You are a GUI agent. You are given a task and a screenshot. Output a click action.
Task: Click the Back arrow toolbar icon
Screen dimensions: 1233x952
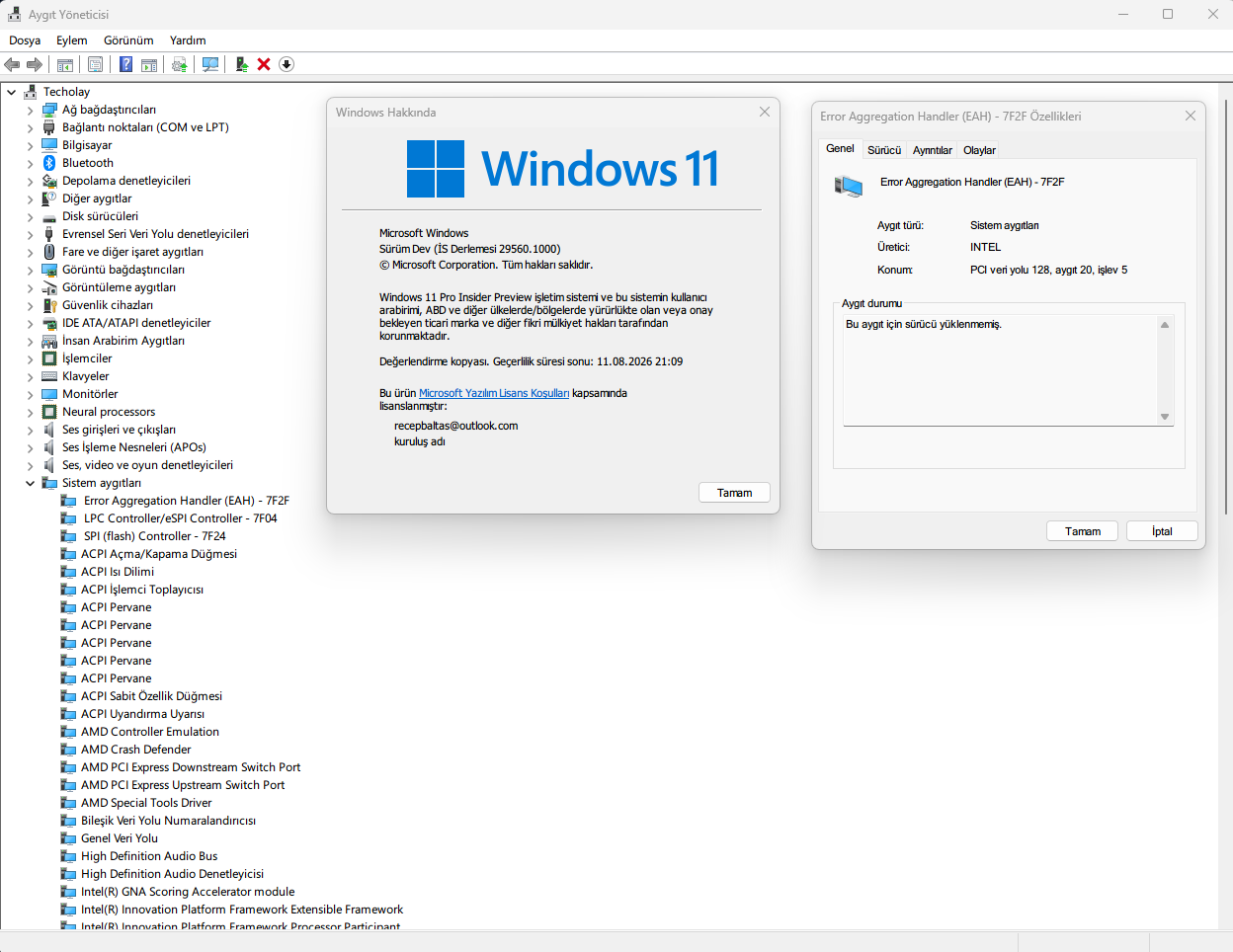coord(12,64)
